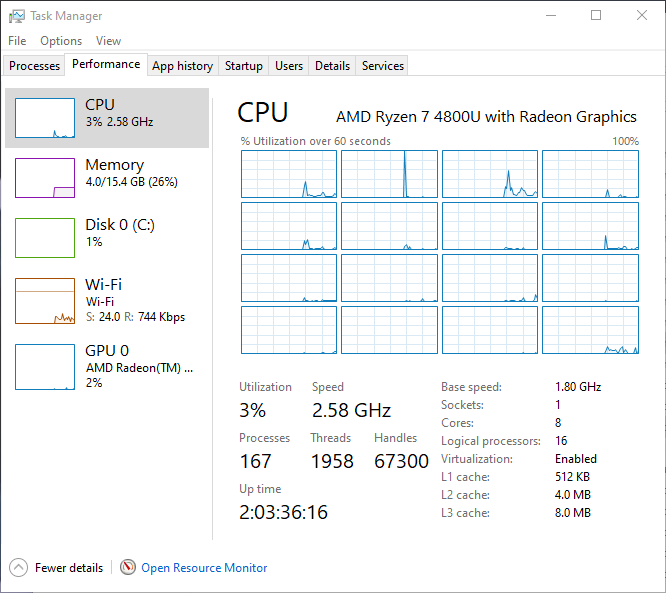Image resolution: width=666 pixels, height=593 pixels.
Task: Click the Handles count 67300
Action: (x=401, y=461)
